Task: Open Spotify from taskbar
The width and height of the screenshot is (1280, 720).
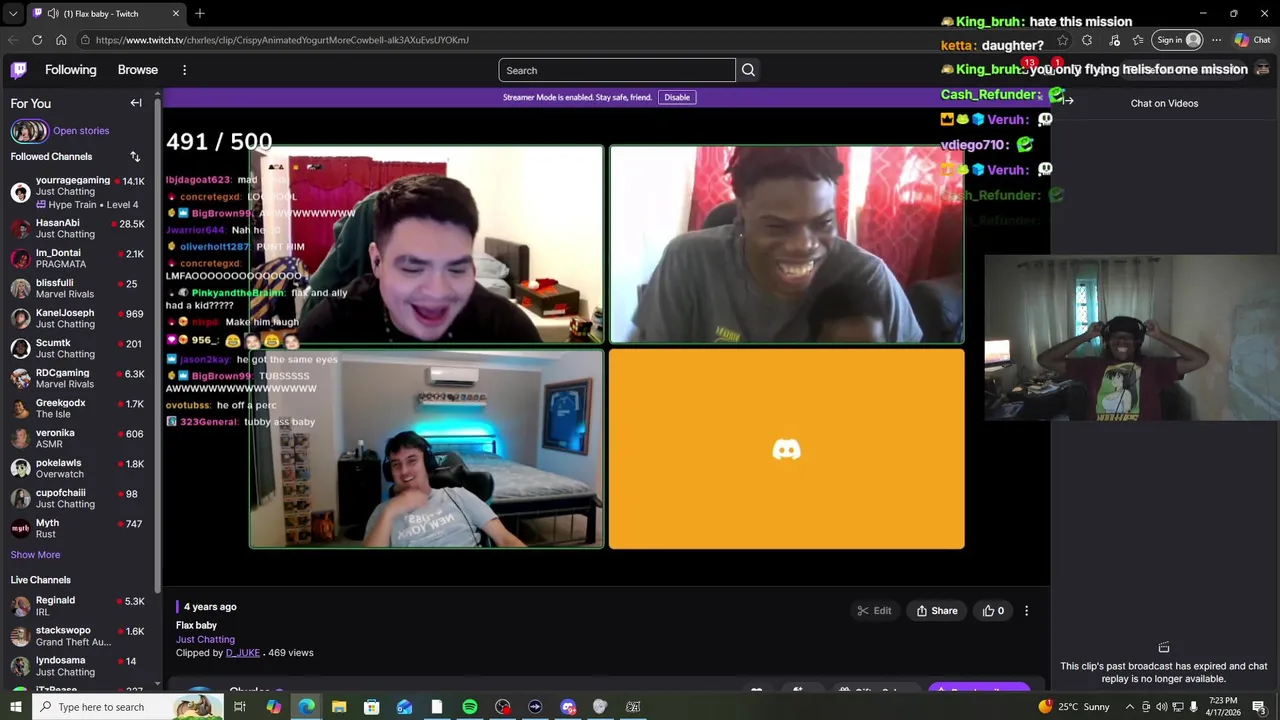Action: 470,707
